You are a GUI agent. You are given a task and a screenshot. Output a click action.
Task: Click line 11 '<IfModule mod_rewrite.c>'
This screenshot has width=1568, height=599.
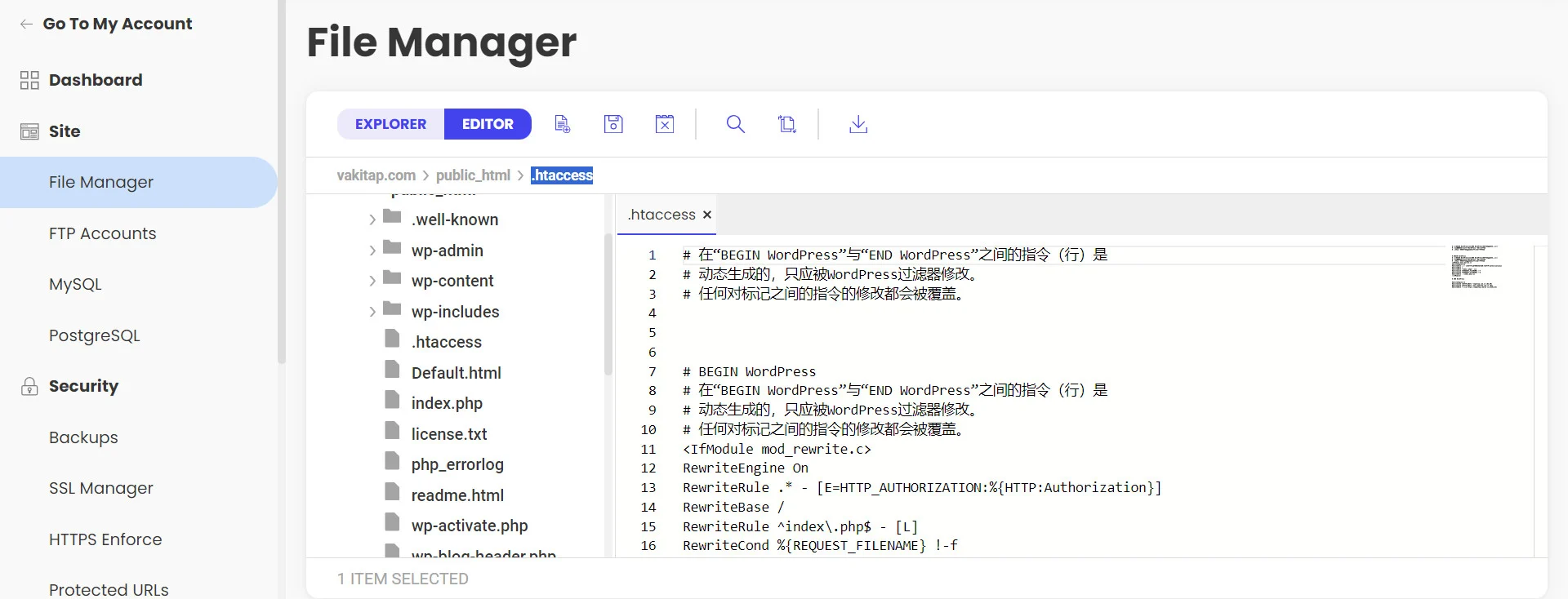click(x=777, y=449)
